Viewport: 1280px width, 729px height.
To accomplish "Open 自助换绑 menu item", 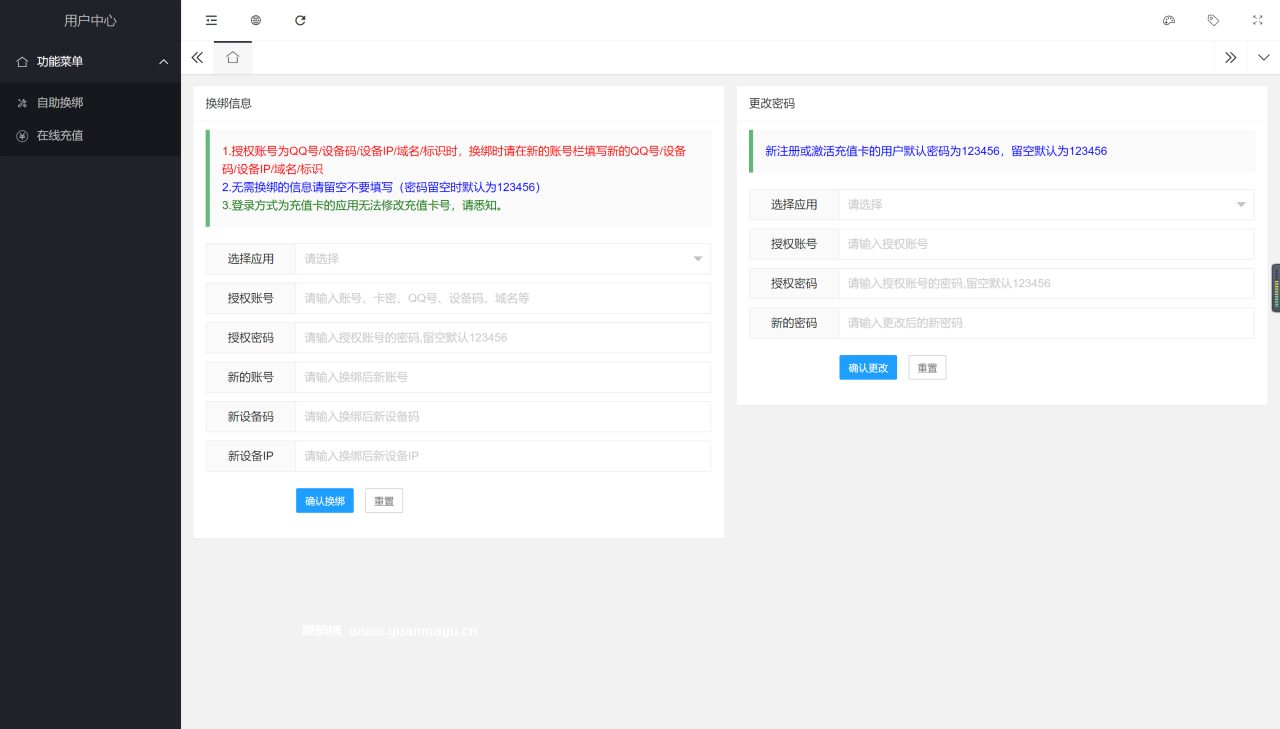I will (x=90, y=102).
